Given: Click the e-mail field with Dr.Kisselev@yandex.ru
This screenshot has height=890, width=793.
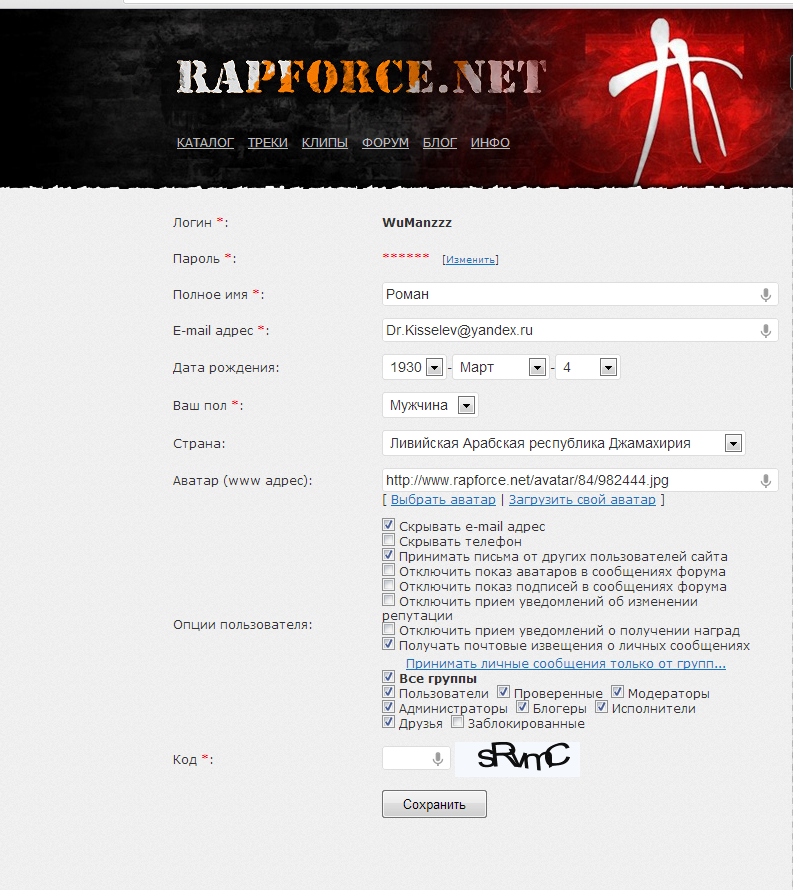Looking at the screenshot, I should click(580, 330).
